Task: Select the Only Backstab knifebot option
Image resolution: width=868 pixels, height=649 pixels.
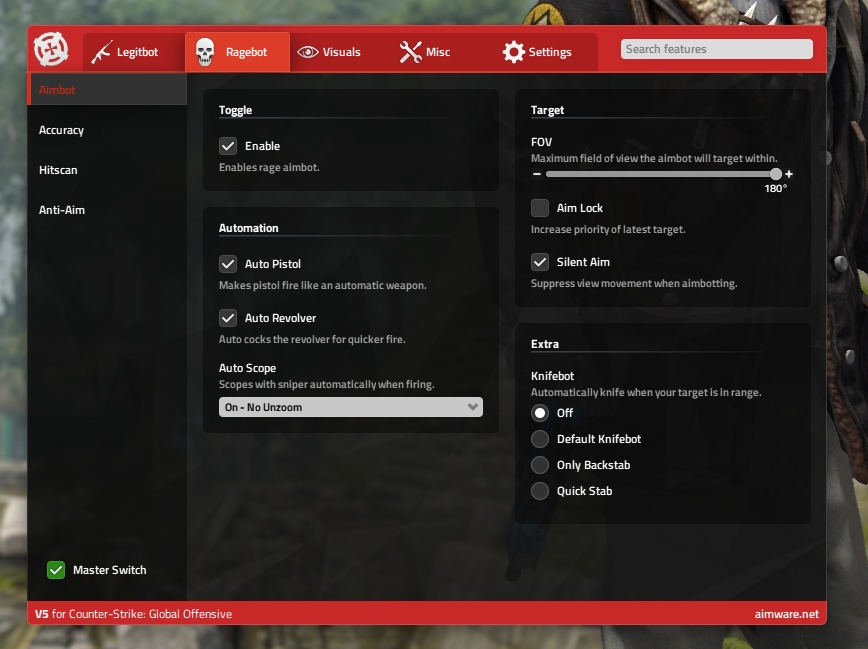Action: click(x=540, y=465)
